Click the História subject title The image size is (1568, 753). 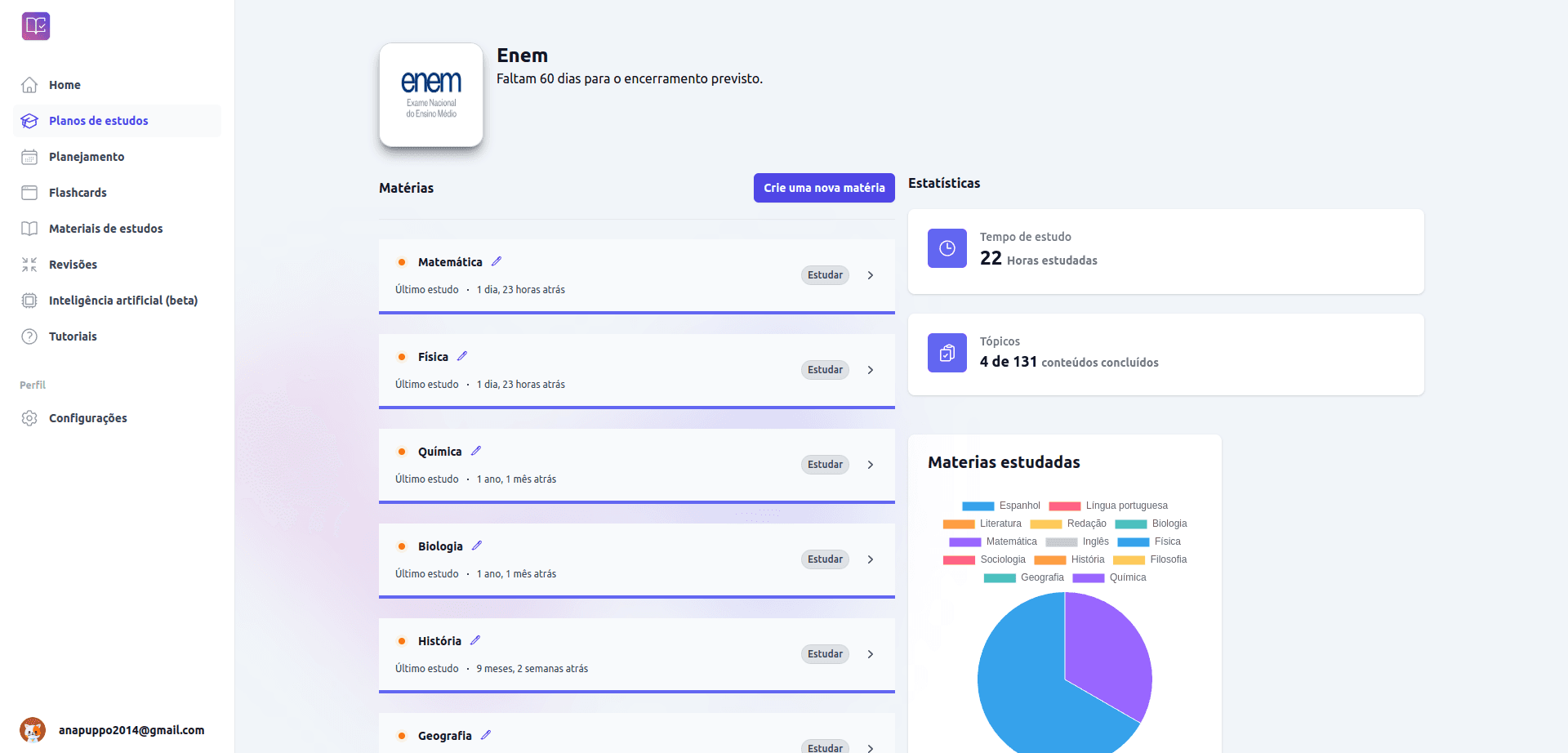point(439,641)
